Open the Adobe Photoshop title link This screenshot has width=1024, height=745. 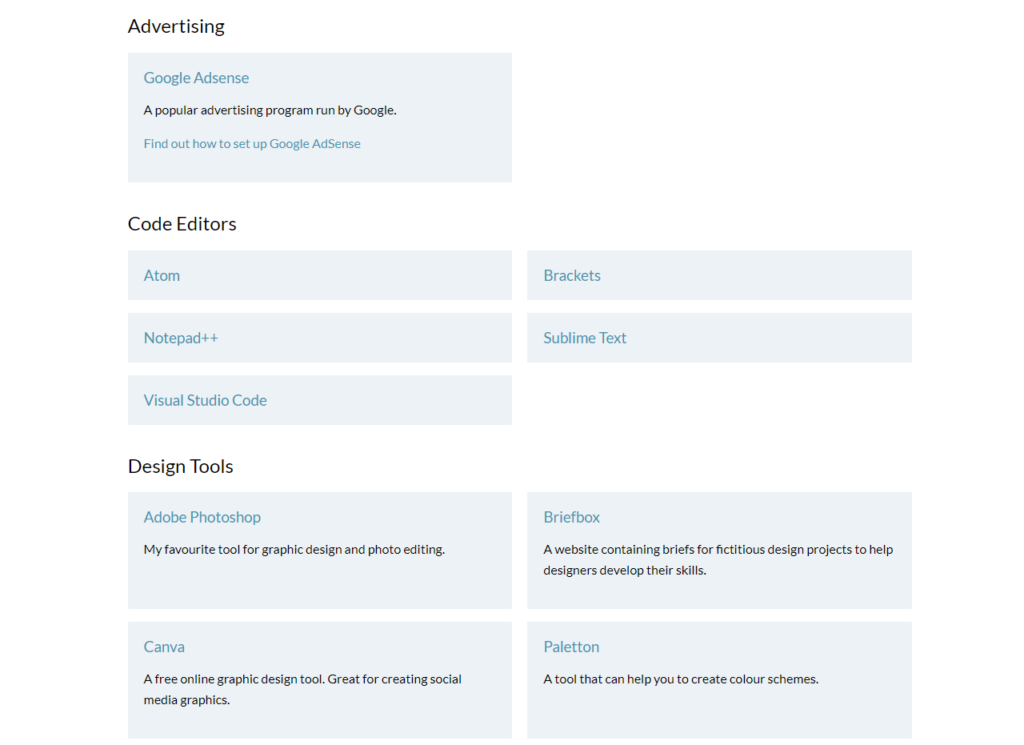click(x=202, y=517)
